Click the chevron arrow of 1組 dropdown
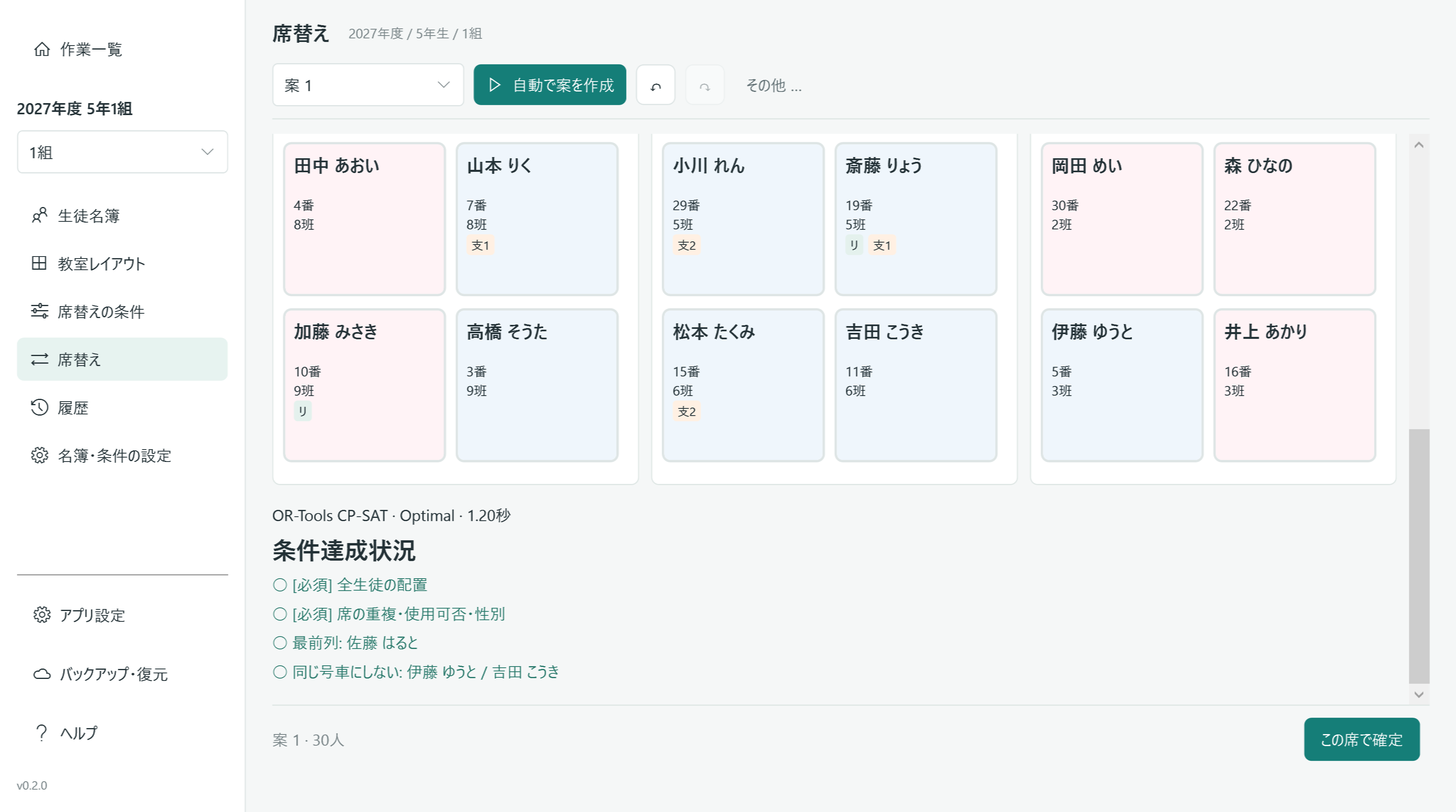Viewport: 1456px width, 812px height. tap(207, 152)
